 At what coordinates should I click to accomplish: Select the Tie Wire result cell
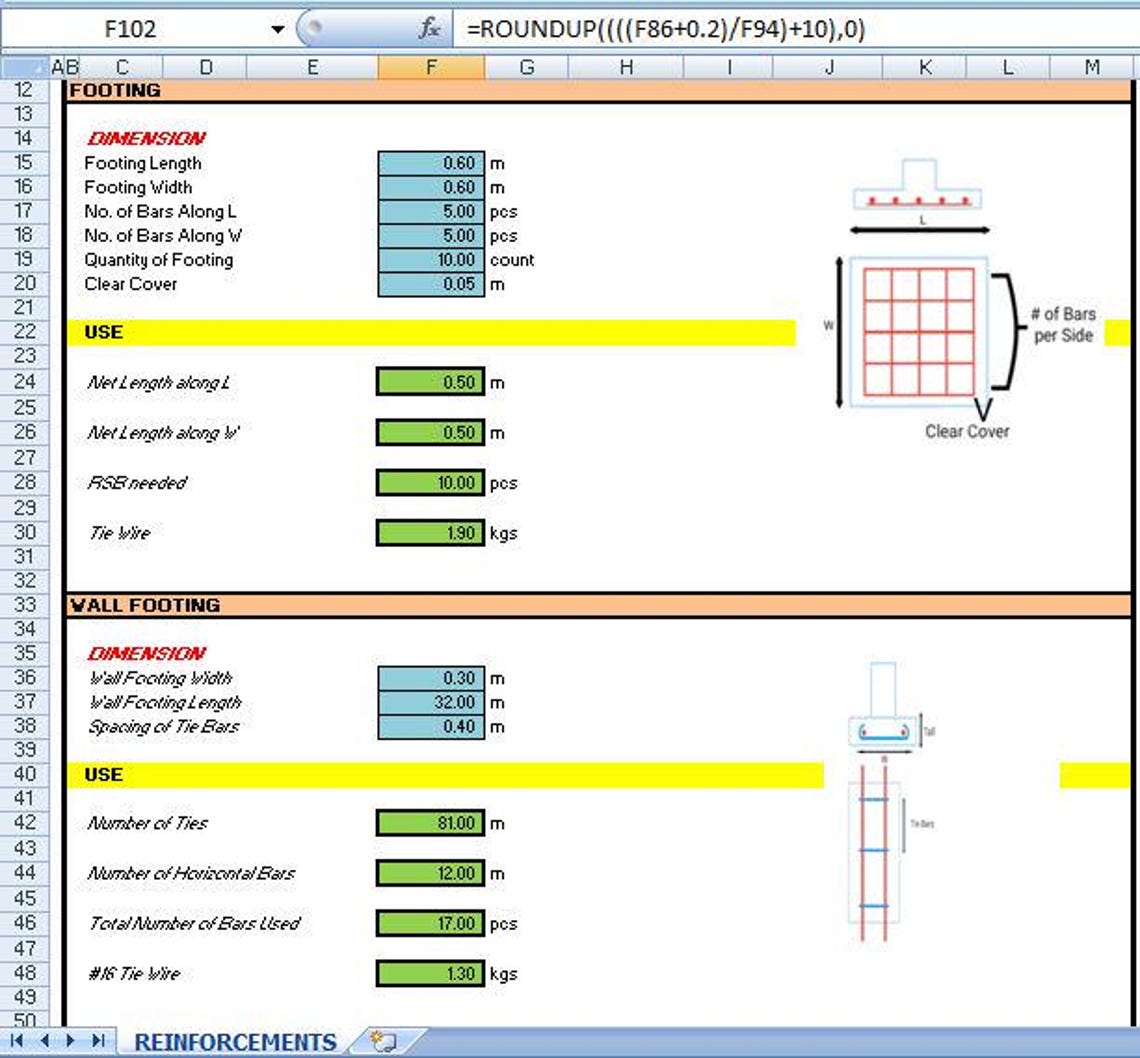pos(430,533)
